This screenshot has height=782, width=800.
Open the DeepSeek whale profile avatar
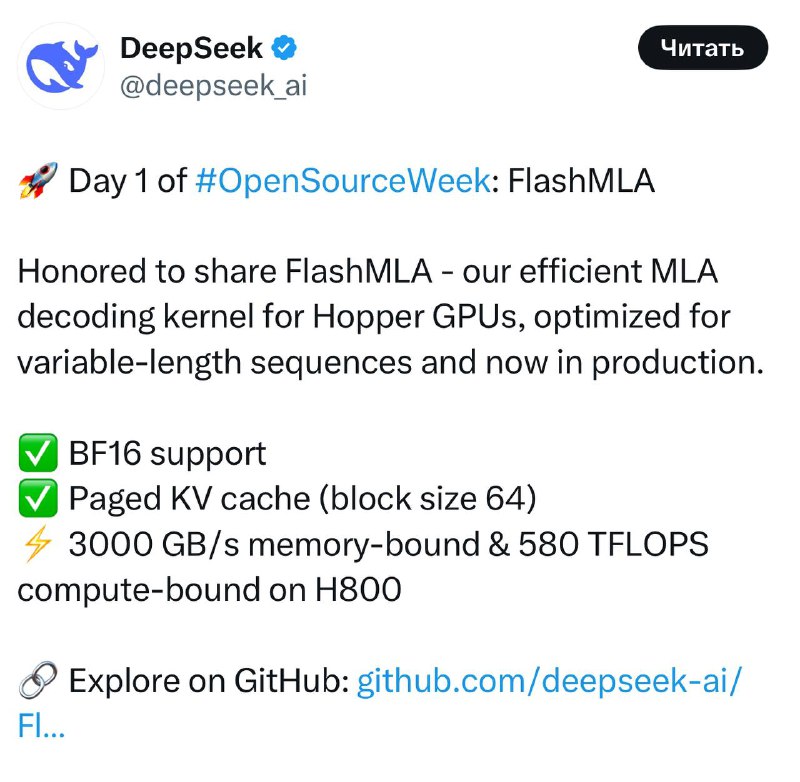click(x=61, y=66)
